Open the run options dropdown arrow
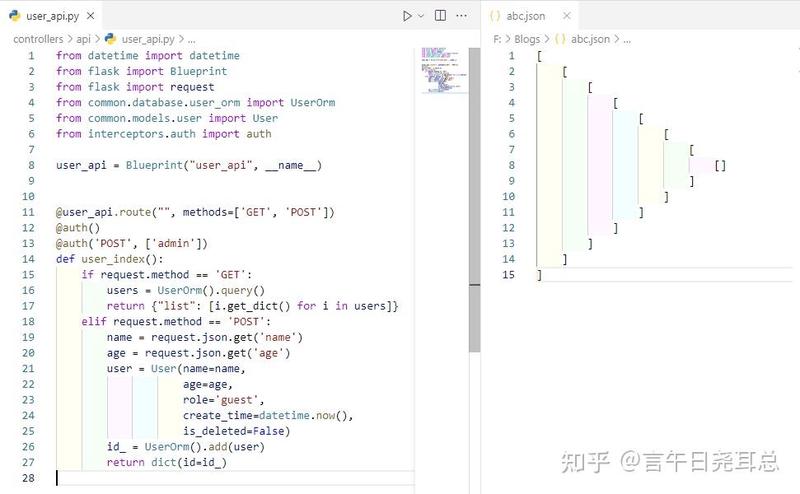 tap(421, 16)
